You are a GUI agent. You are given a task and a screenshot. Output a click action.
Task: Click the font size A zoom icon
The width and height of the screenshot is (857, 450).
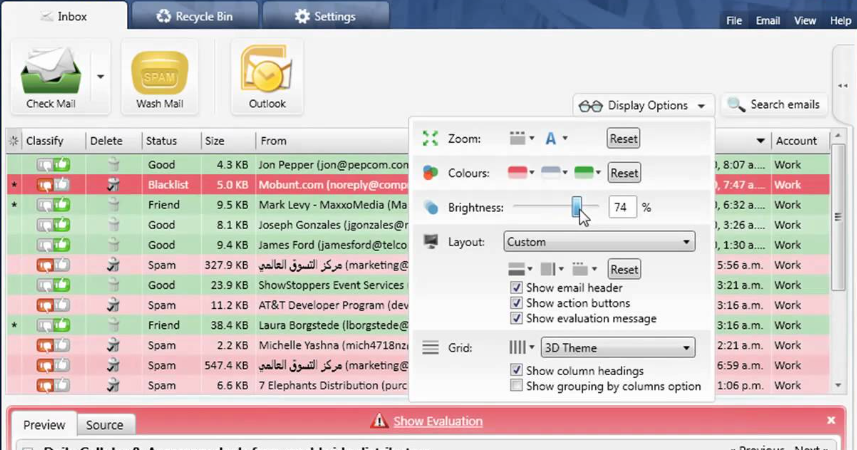tap(550, 139)
